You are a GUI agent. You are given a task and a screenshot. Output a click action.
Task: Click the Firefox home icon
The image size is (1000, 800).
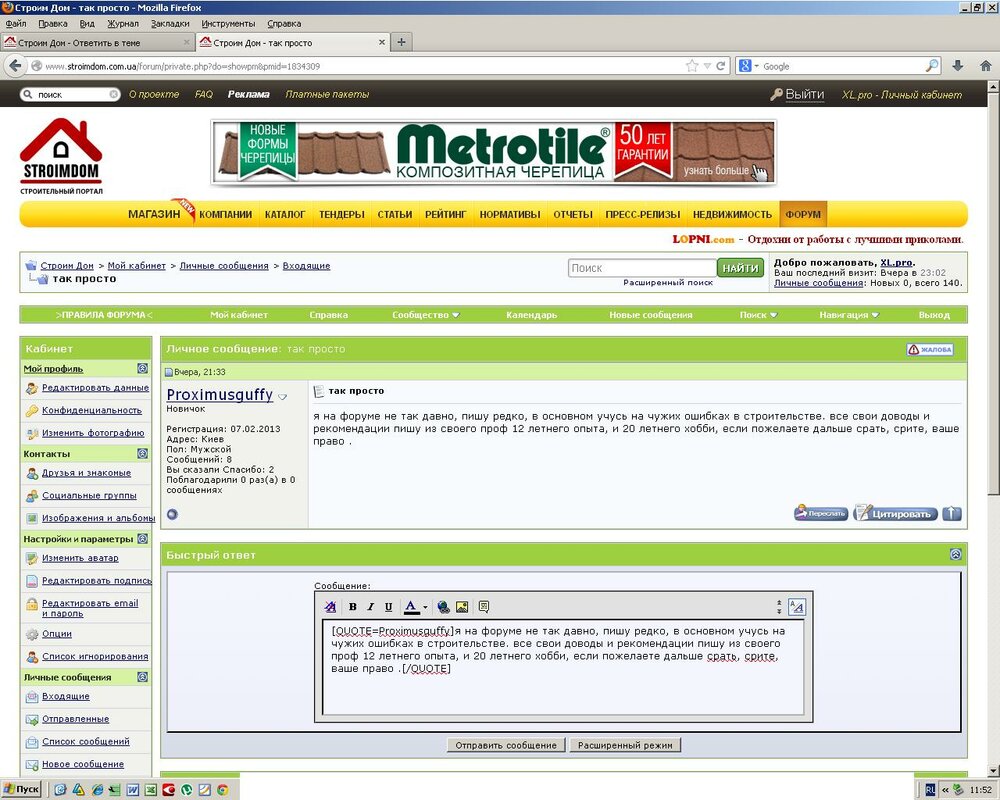pos(985,66)
